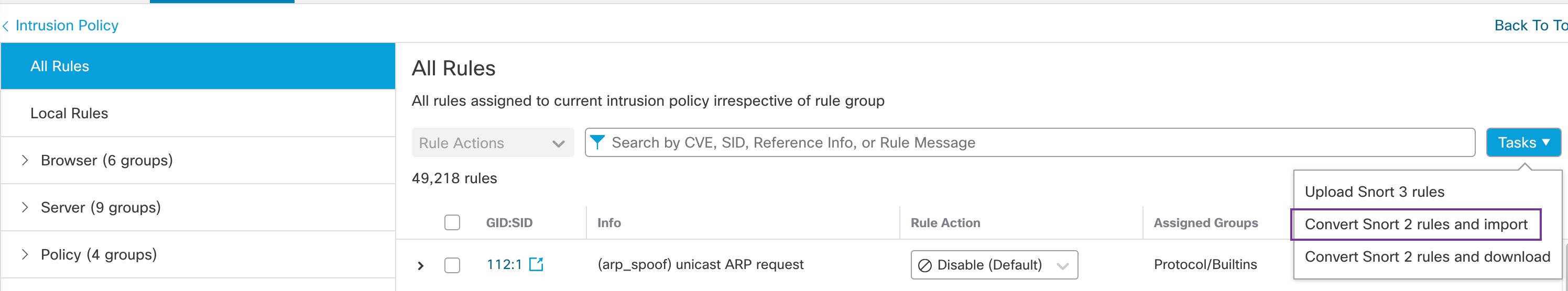This screenshot has height=291, width=1568.
Task: Expand the Browser (6 groups) section
Action: [25, 160]
